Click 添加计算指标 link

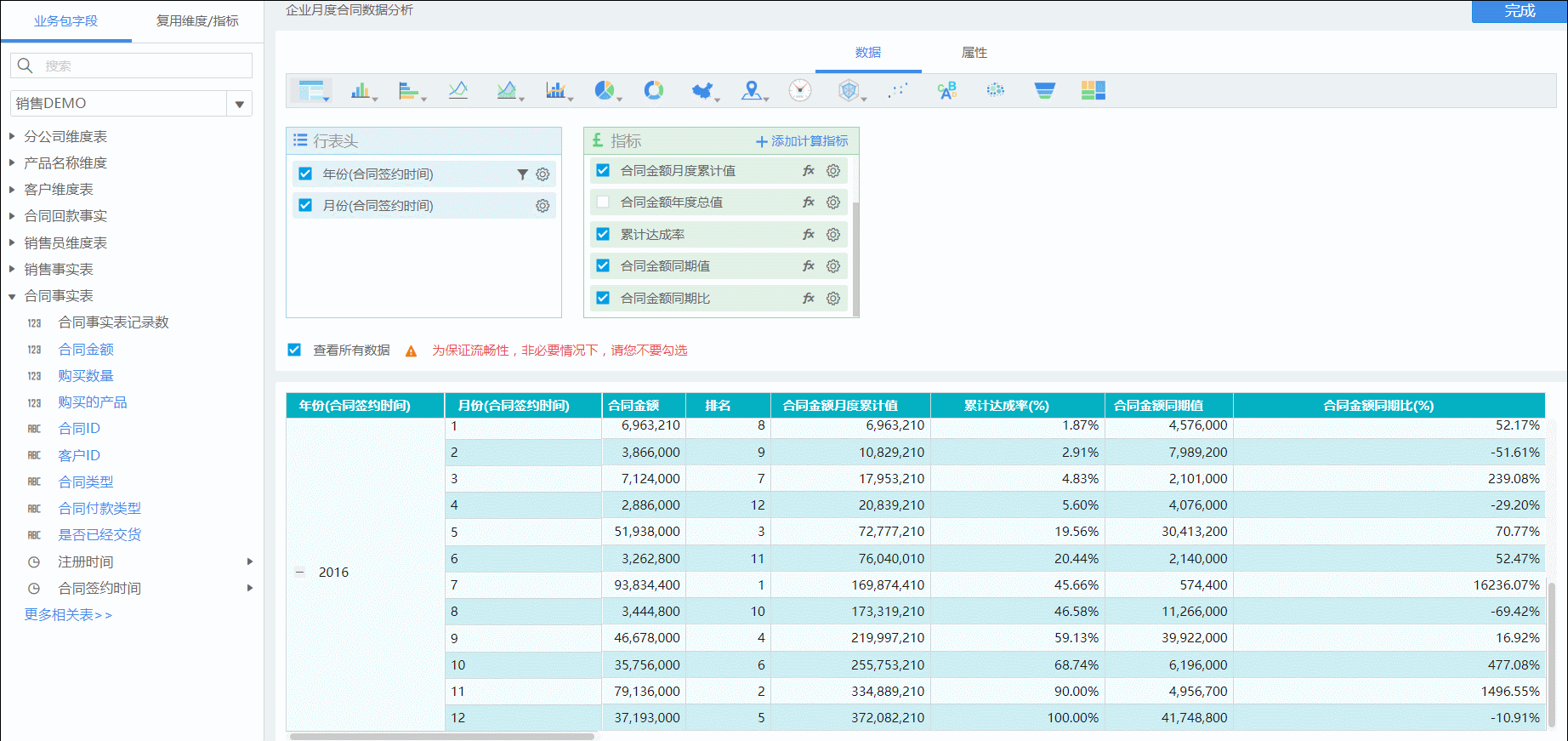coord(802,141)
